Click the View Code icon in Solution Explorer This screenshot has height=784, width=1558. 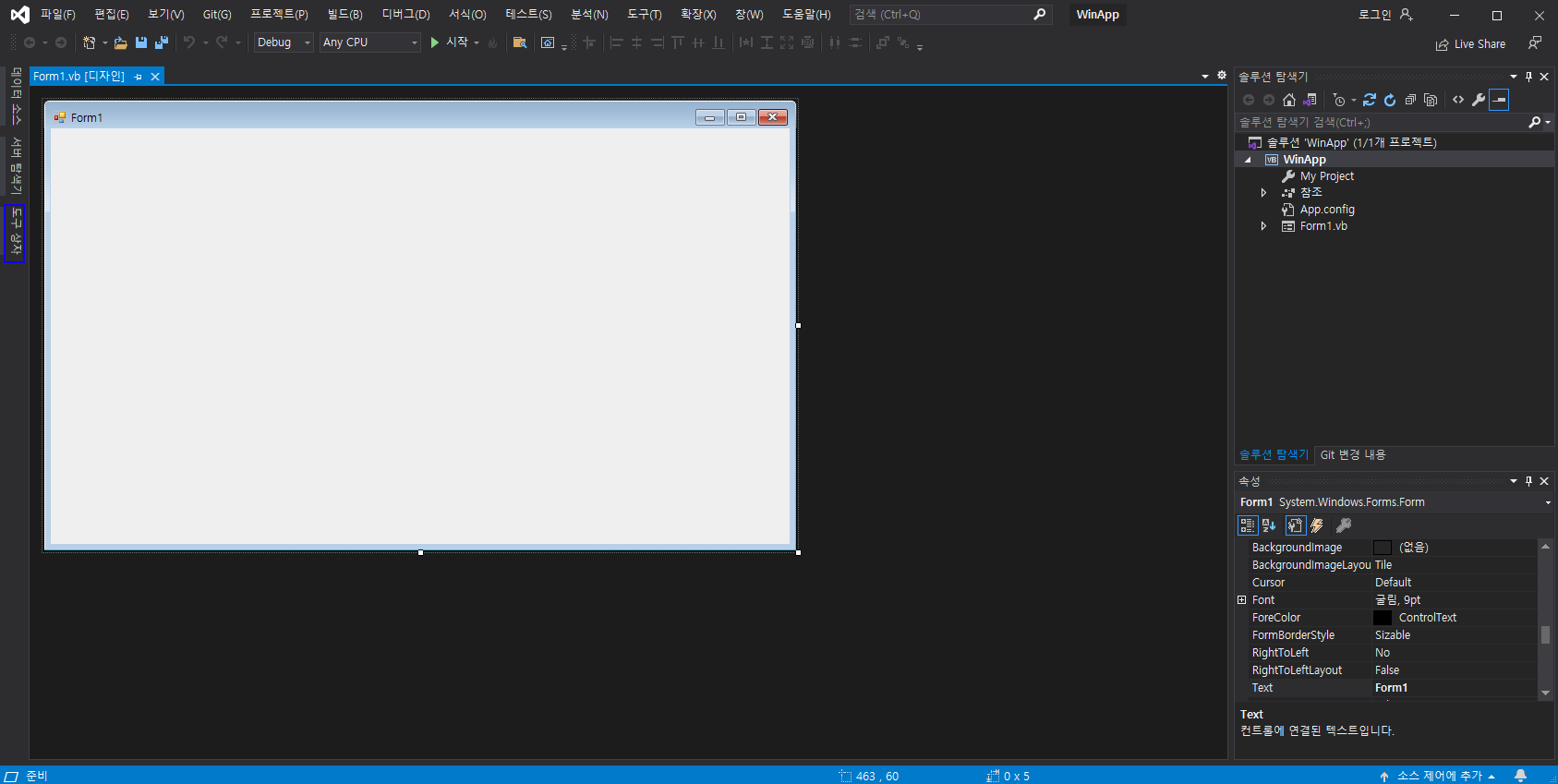[x=1458, y=100]
